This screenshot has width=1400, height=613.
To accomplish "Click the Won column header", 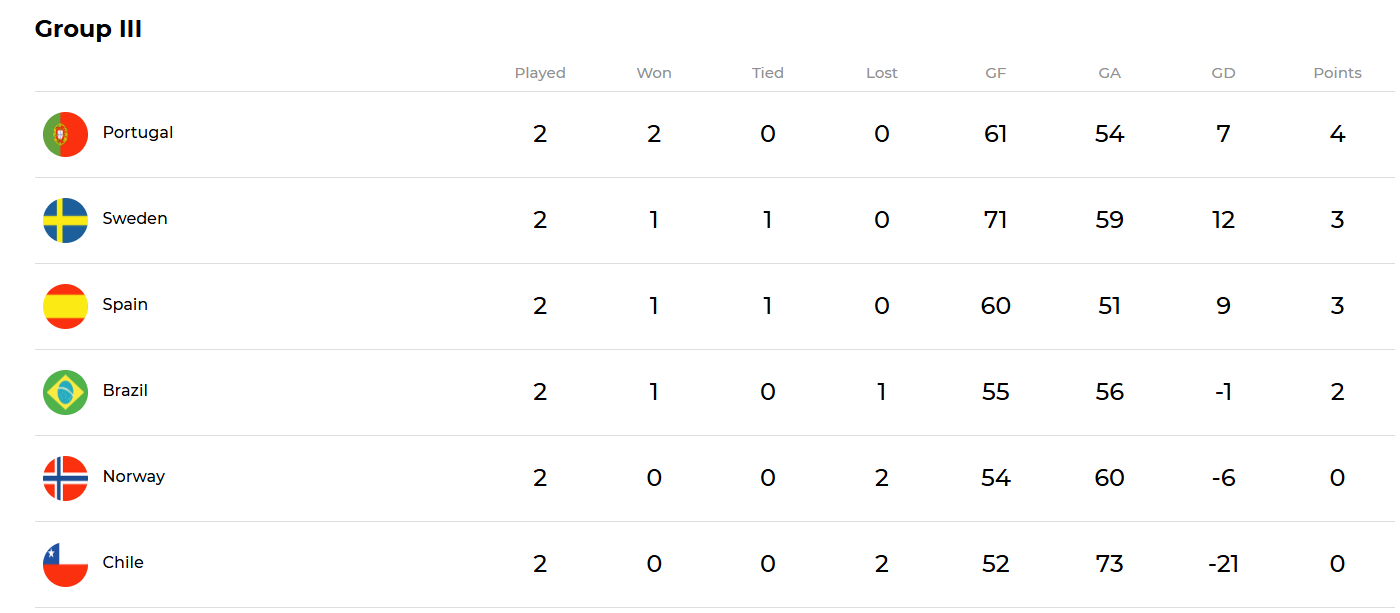I will tap(654, 73).
